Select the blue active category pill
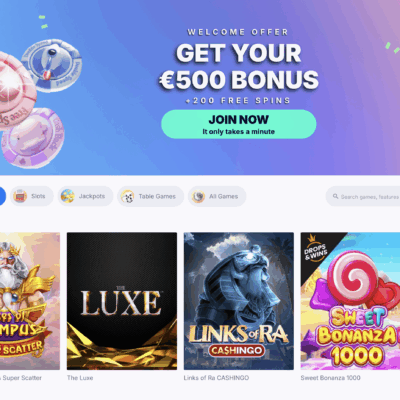This screenshot has height=400, width=400. pos(3,196)
